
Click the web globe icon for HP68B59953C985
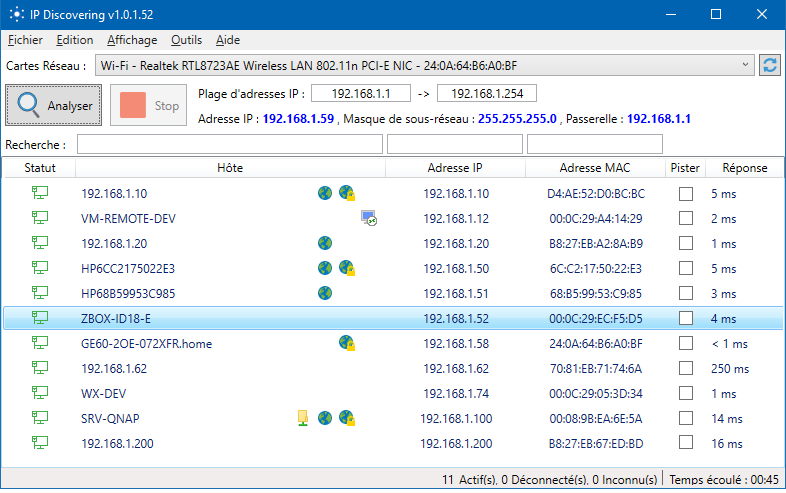pyautogui.click(x=325, y=293)
